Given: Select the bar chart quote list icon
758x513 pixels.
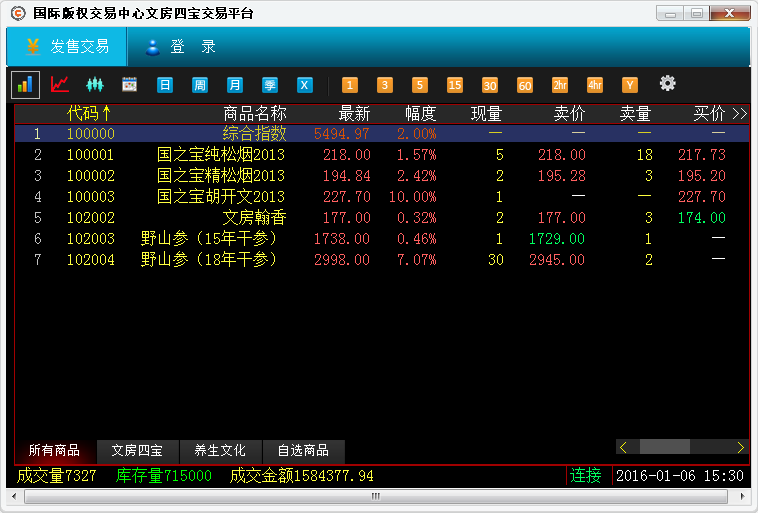Looking at the screenshot, I should (26, 85).
